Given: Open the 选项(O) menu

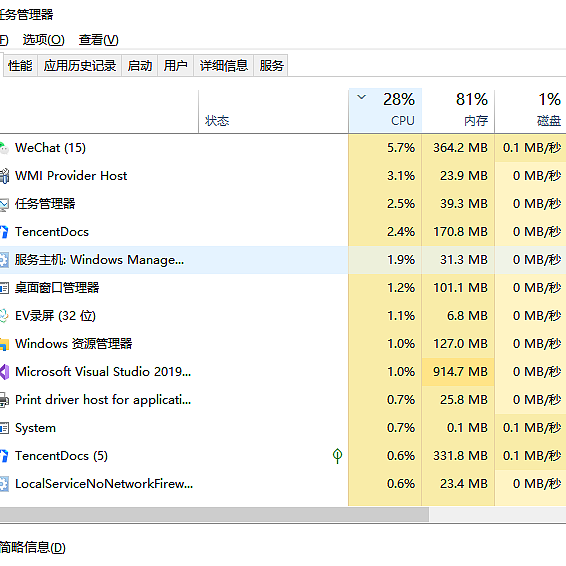Looking at the screenshot, I should tap(43, 40).
